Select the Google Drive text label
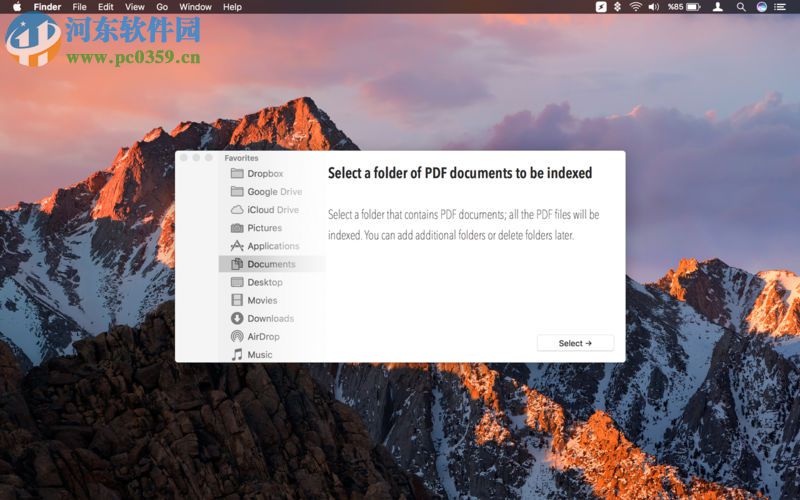Screen dimensions: 800x500 pos(274,191)
